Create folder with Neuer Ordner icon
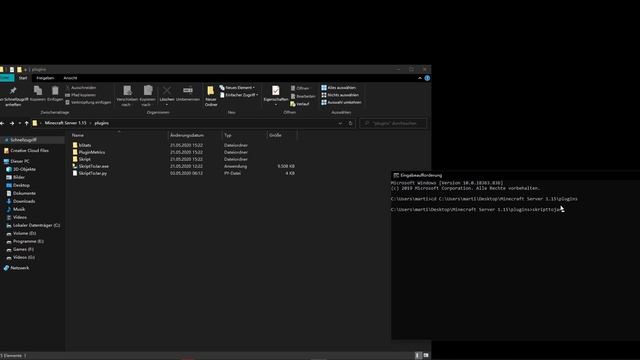This screenshot has width=640, height=360. (x=211, y=90)
